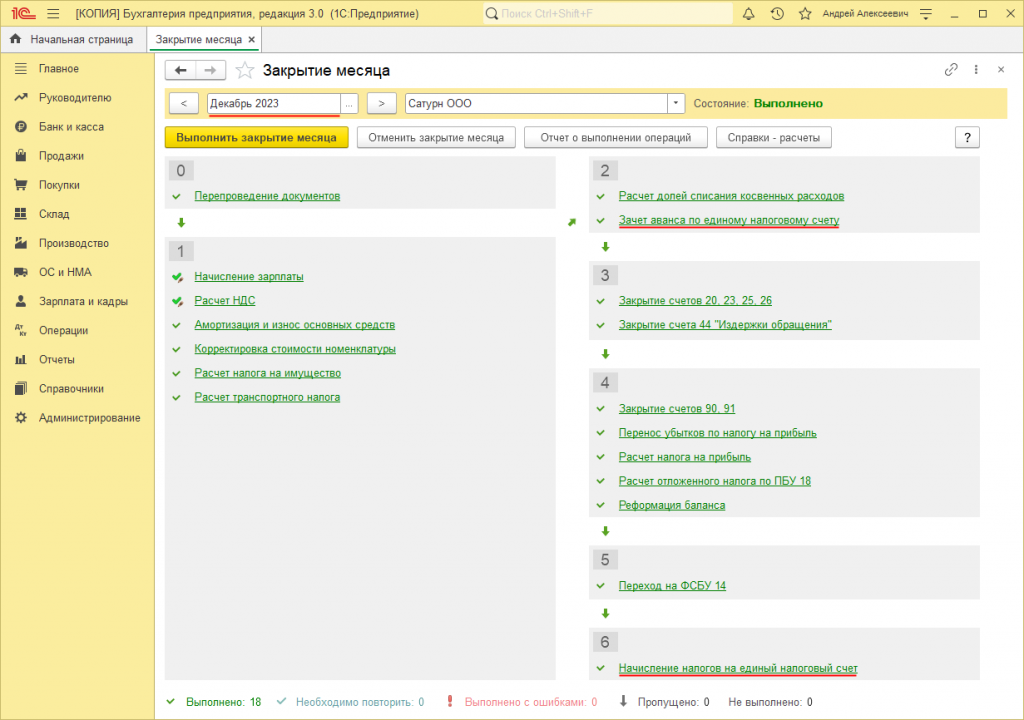Open Реформация баланса operation link
Image resolution: width=1024 pixels, height=720 pixels.
pos(672,505)
